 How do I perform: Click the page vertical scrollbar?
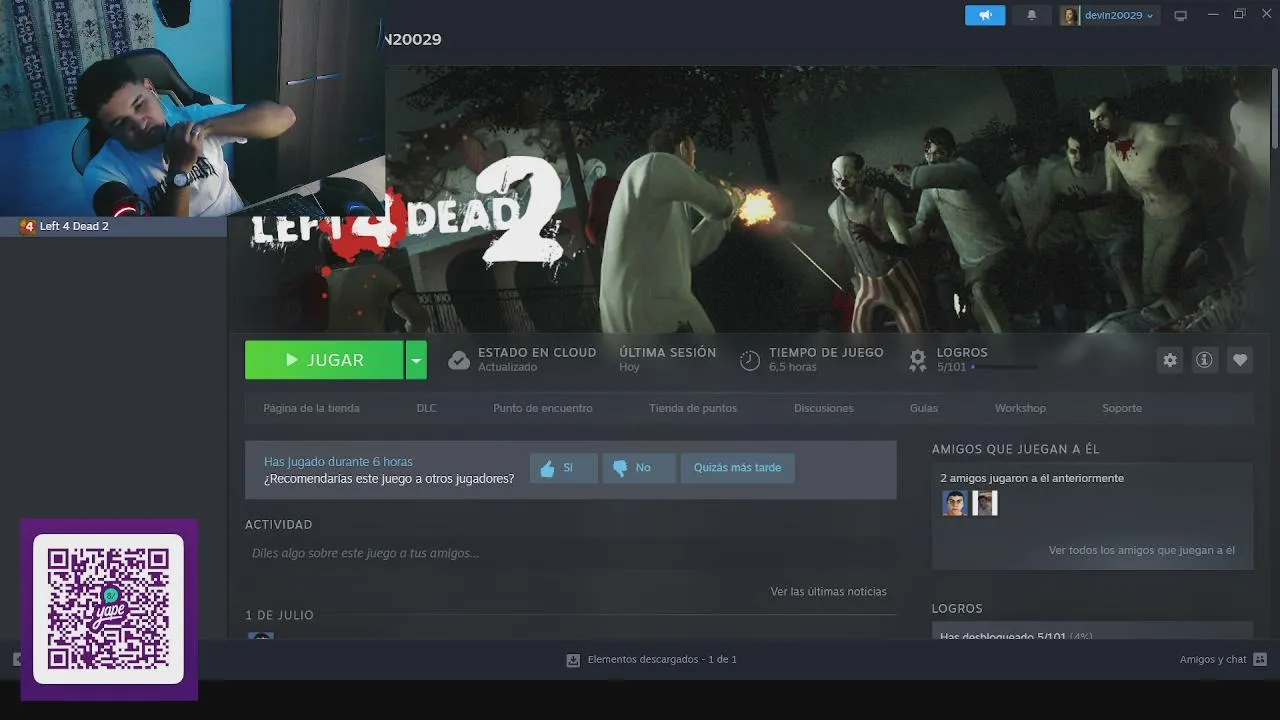click(1274, 110)
